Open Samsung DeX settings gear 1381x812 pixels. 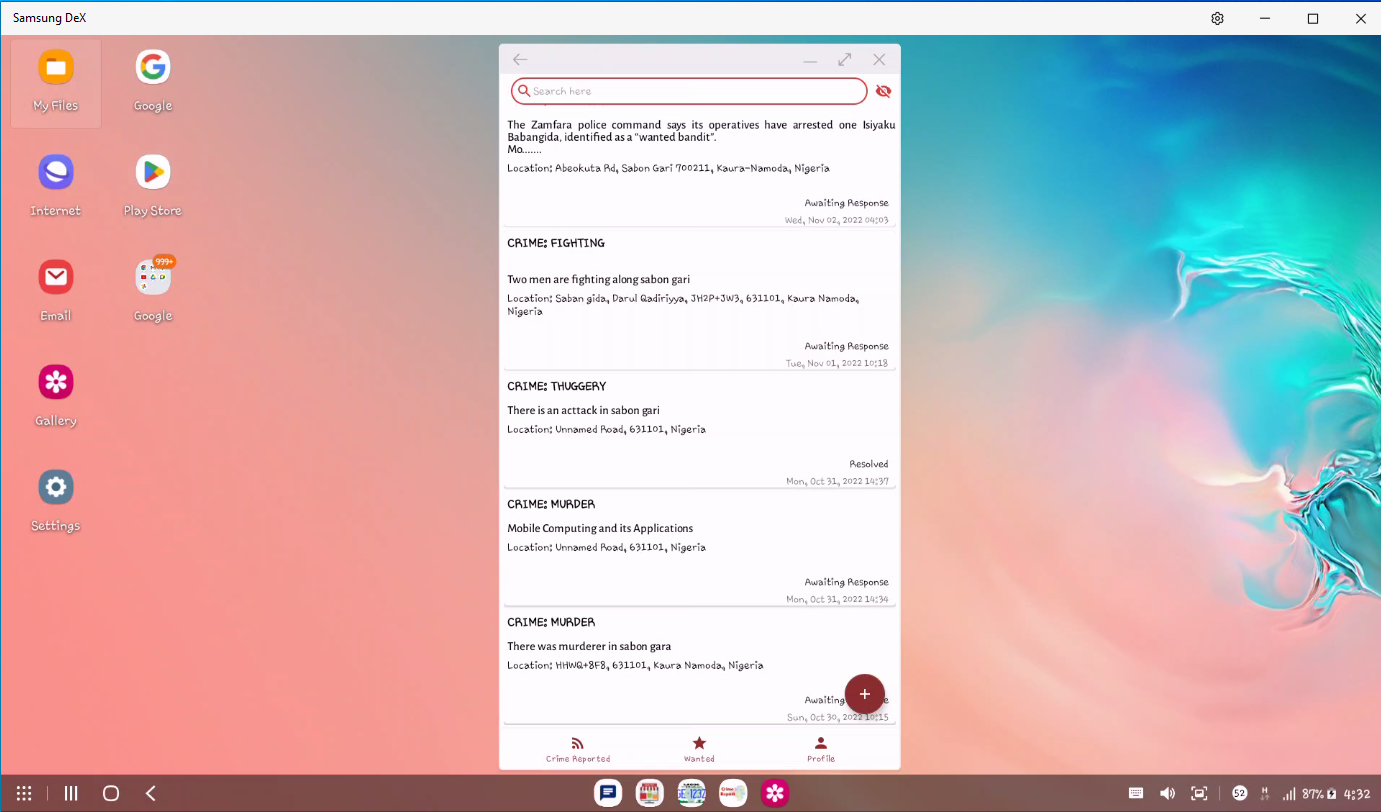(x=1217, y=18)
